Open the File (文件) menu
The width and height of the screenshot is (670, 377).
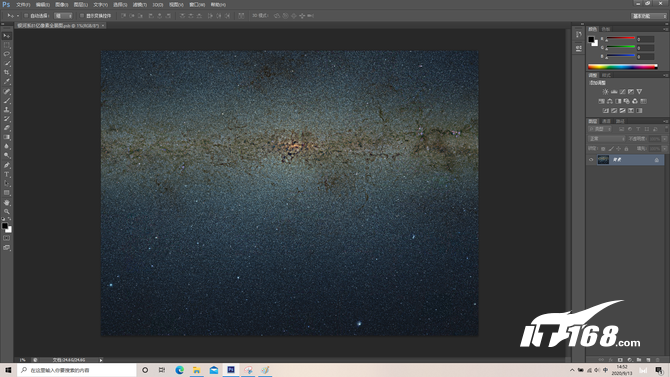tap(23, 5)
